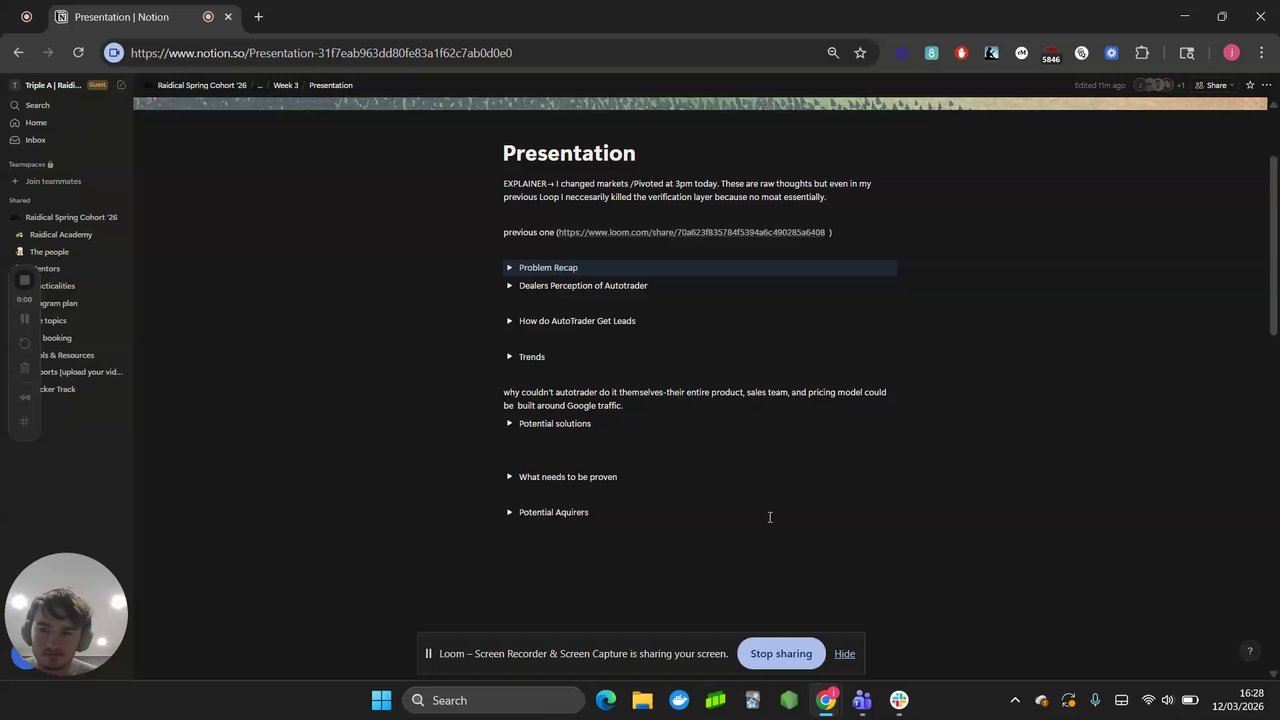Click Stop sharing button
This screenshot has height=720, width=1280.
pyautogui.click(x=781, y=654)
